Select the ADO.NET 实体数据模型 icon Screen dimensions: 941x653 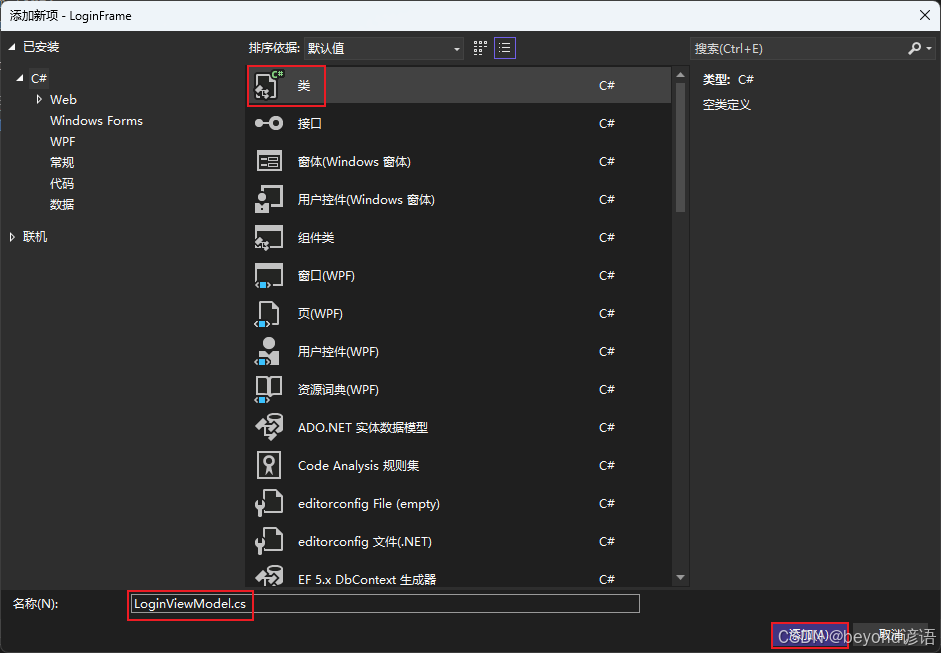pyautogui.click(x=268, y=427)
